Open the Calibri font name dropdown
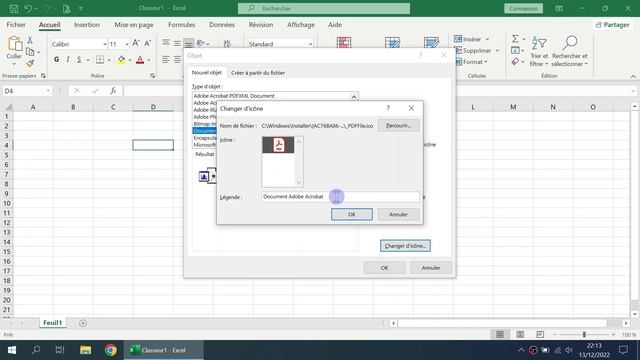The image size is (640, 360). [x=104, y=44]
